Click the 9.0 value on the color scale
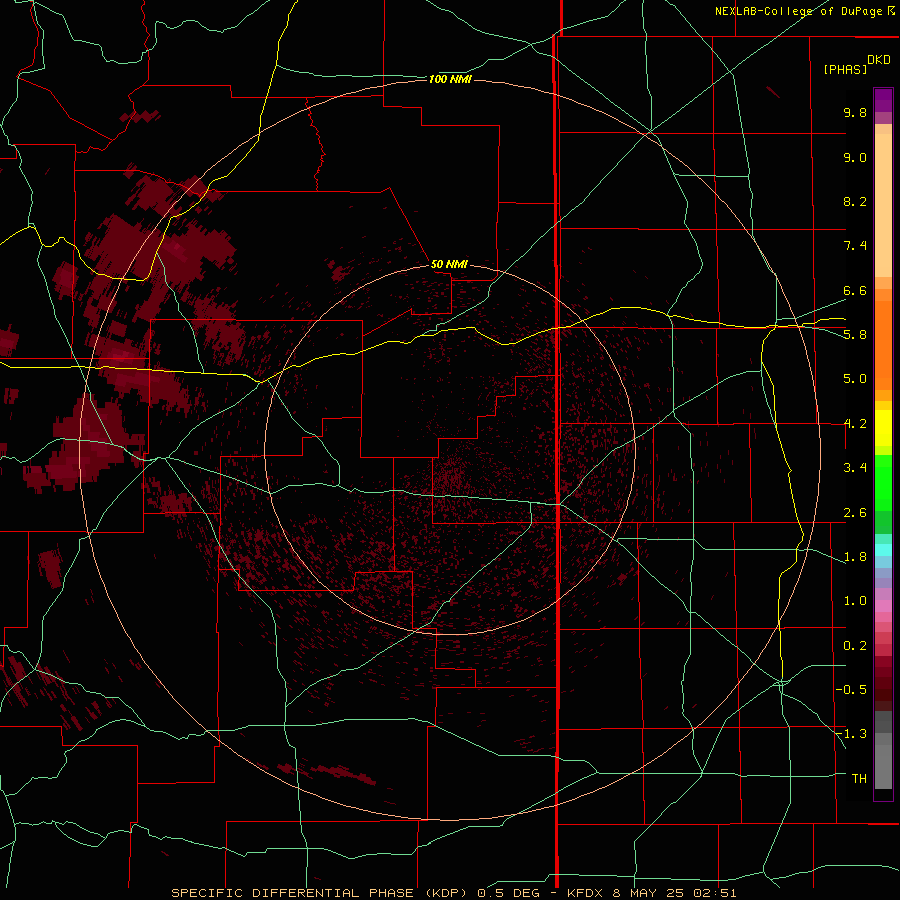Viewport: 900px width, 900px height. pos(855,157)
